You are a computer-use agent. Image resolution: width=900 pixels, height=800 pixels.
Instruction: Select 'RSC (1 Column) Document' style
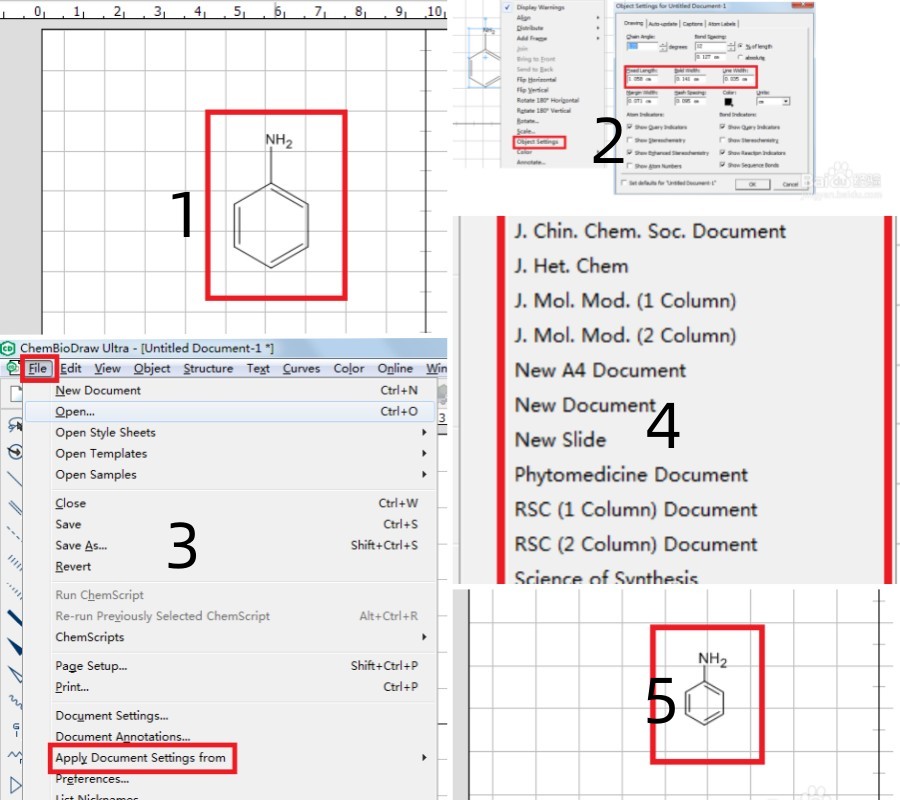click(x=636, y=510)
